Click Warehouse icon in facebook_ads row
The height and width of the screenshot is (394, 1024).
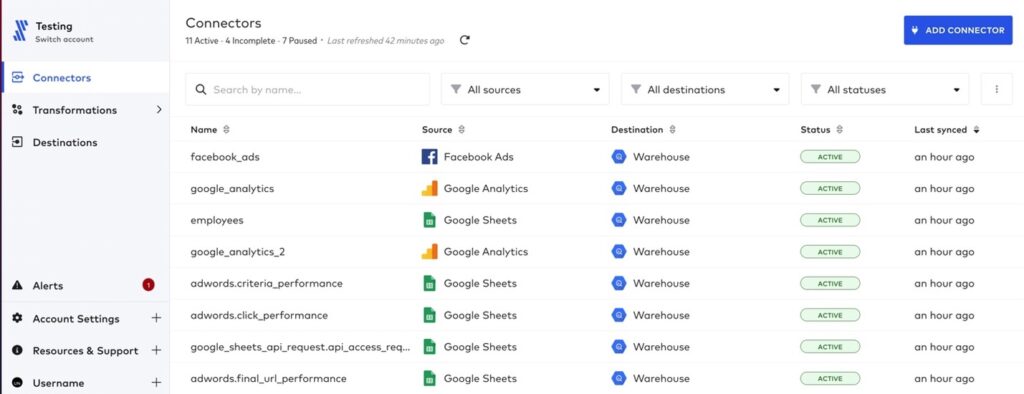pyautogui.click(x=618, y=157)
